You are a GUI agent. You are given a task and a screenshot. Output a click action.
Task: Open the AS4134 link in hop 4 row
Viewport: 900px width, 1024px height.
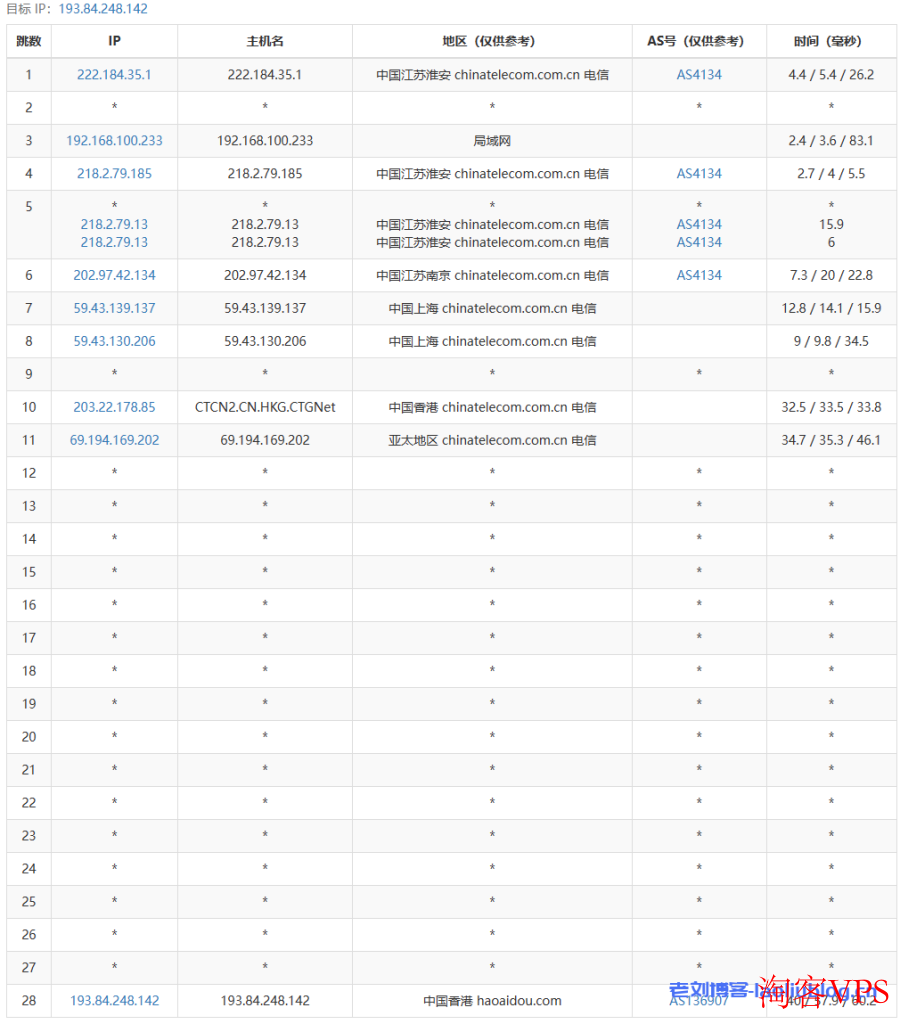point(699,173)
